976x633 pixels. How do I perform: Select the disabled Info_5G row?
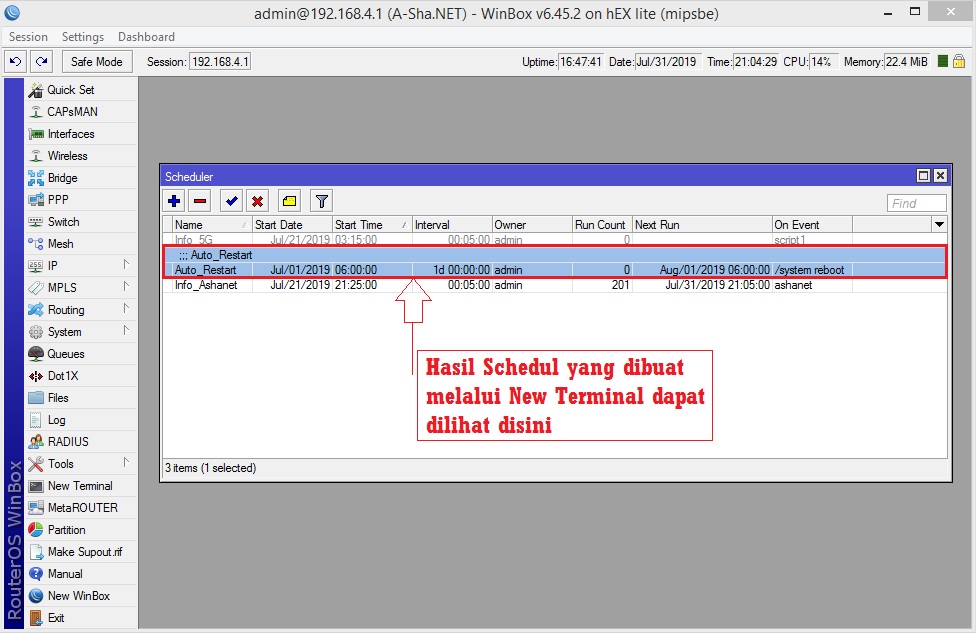pyautogui.click(x=555, y=240)
